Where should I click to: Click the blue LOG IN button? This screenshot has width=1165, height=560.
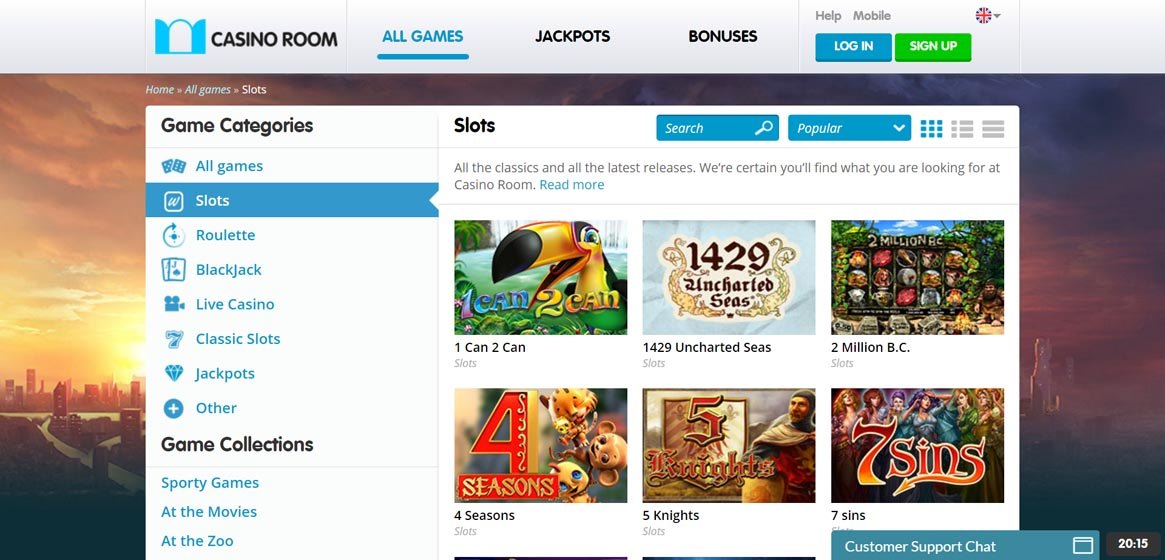[x=853, y=47]
